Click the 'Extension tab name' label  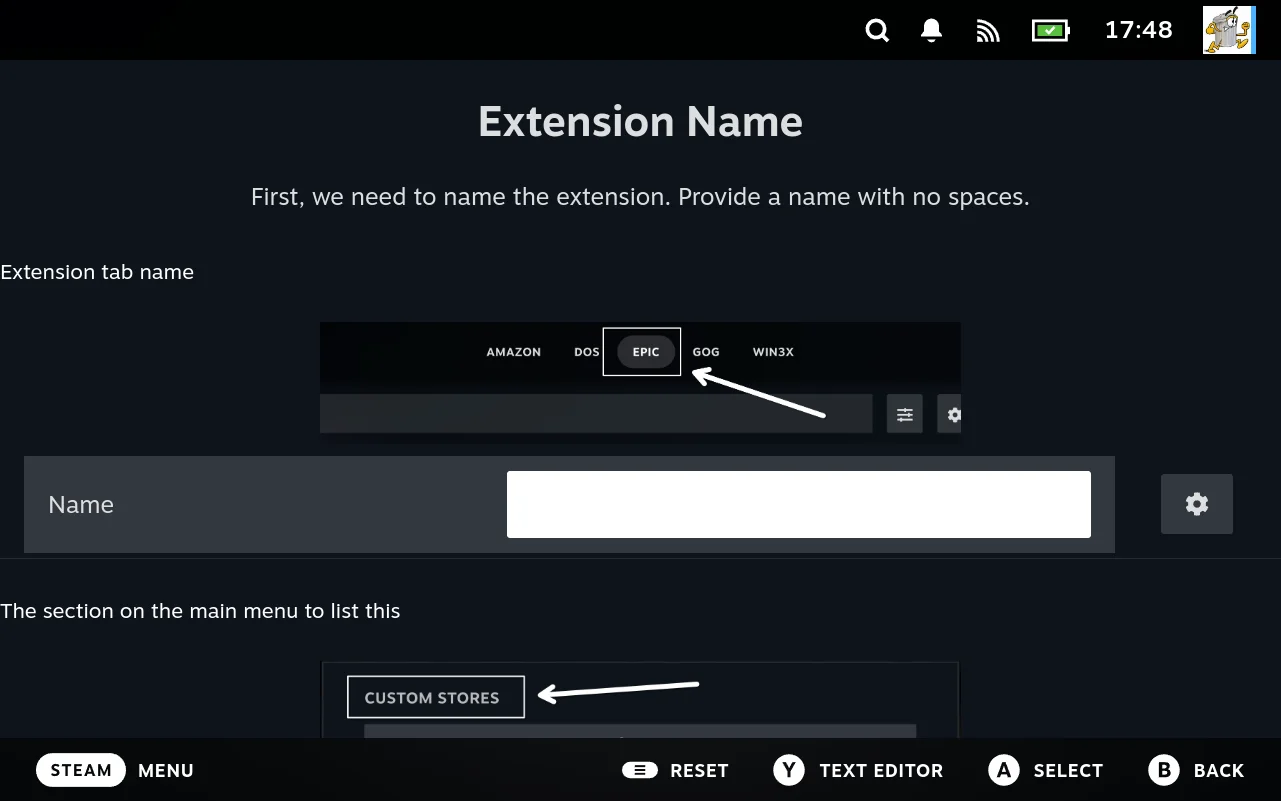coord(97,272)
